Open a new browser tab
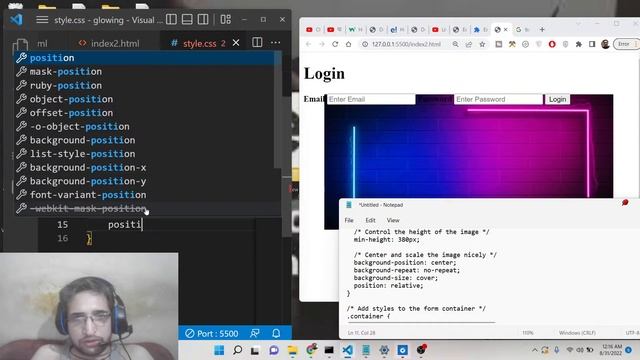 coord(542,29)
